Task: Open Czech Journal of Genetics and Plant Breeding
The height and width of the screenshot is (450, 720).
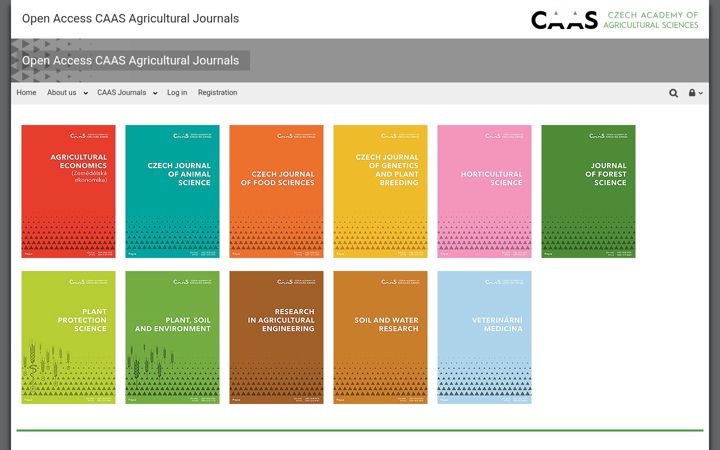Action: pyautogui.click(x=380, y=191)
